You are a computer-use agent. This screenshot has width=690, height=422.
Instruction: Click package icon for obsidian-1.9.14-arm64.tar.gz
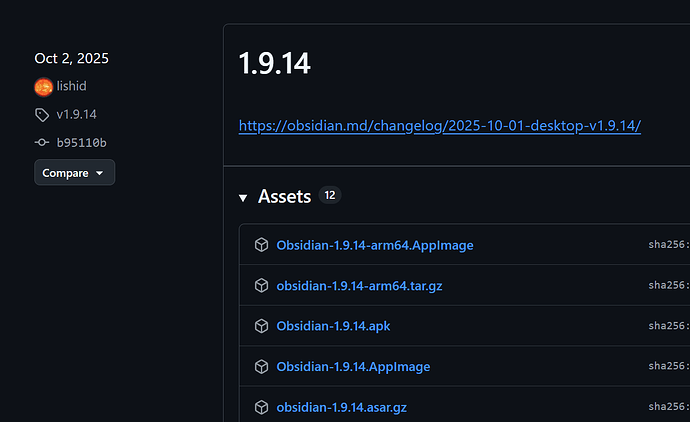pos(261,286)
